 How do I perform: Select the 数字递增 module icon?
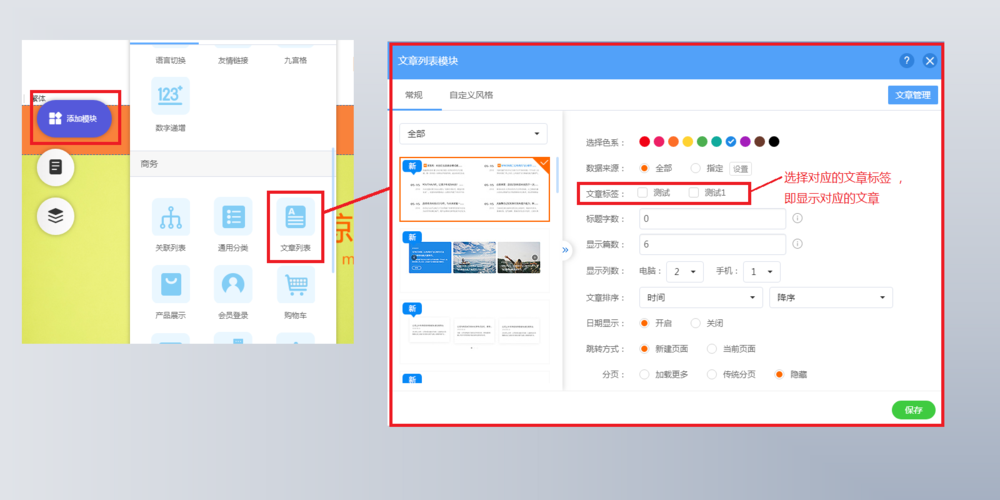(171, 96)
